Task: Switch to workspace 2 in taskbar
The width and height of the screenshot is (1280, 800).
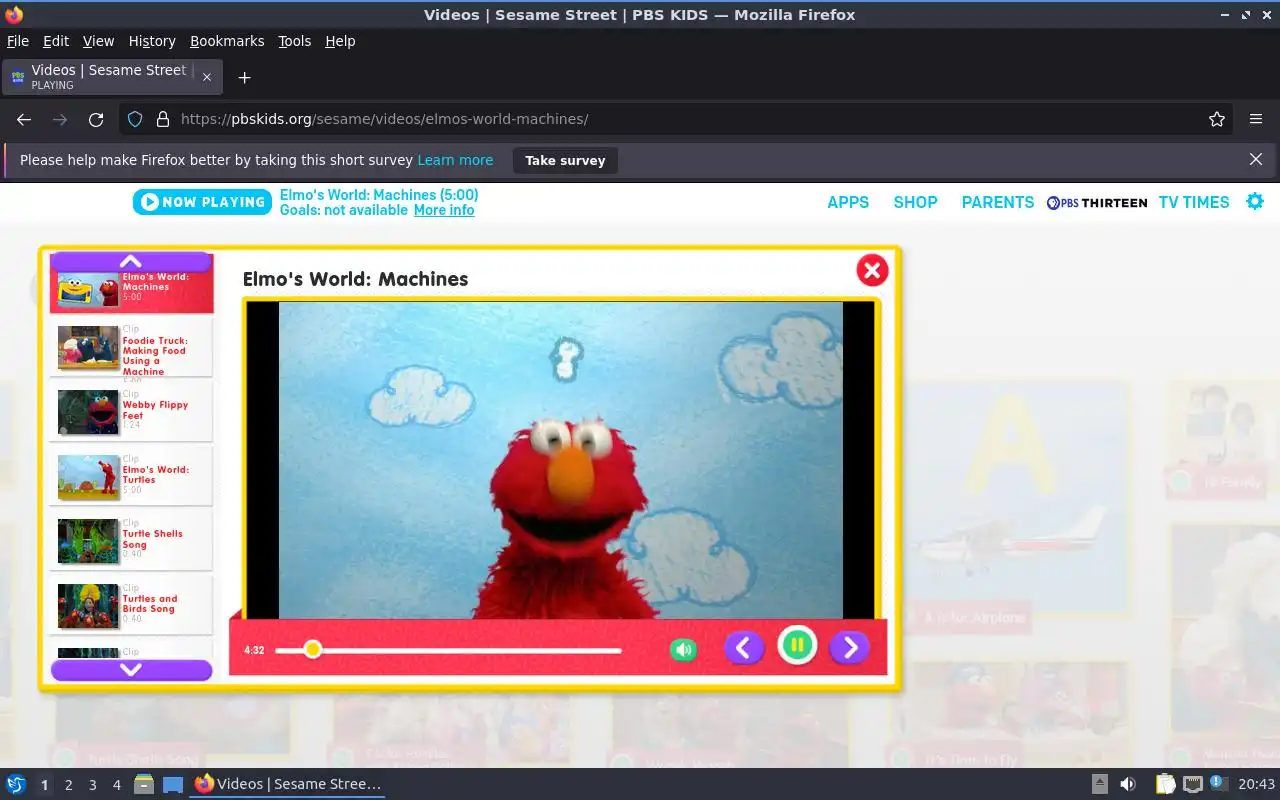Action: [x=68, y=785]
